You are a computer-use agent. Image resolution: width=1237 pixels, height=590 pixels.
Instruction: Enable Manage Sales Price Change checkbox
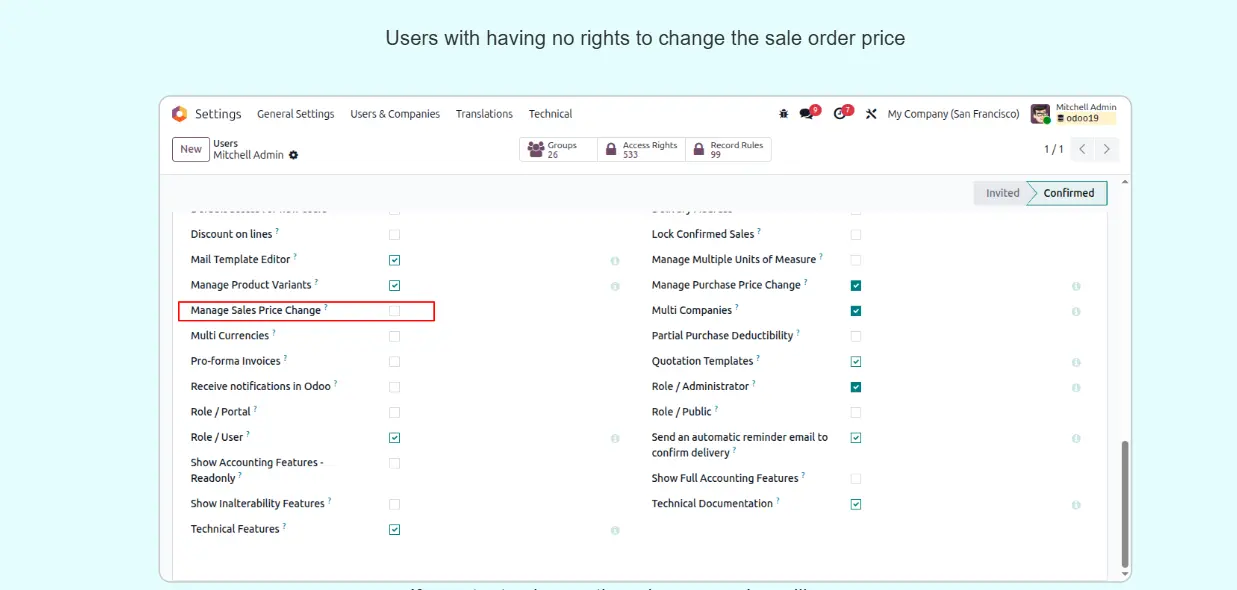point(394,311)
